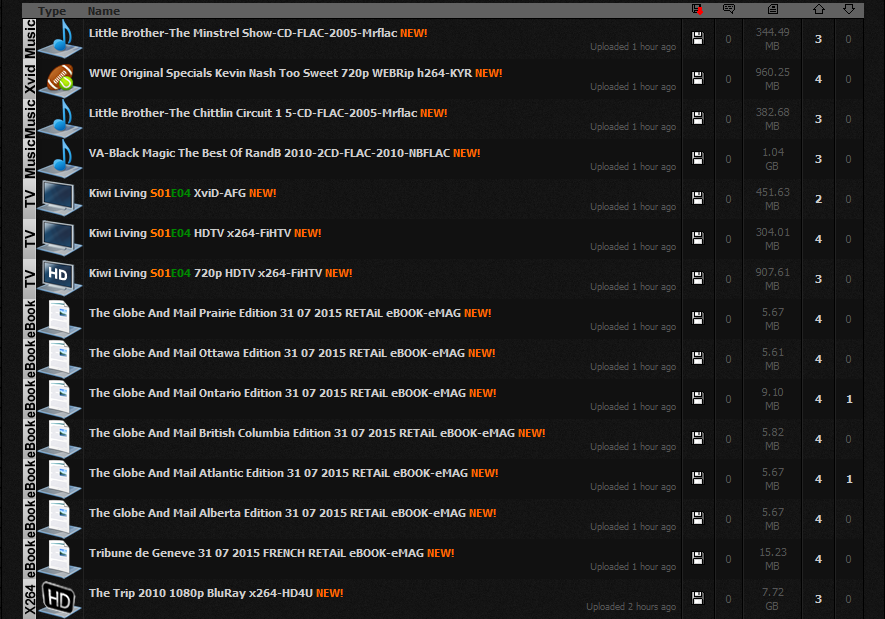Click the X264 HD icon for The Trip
Screen dimensions: 885x619
60,599
